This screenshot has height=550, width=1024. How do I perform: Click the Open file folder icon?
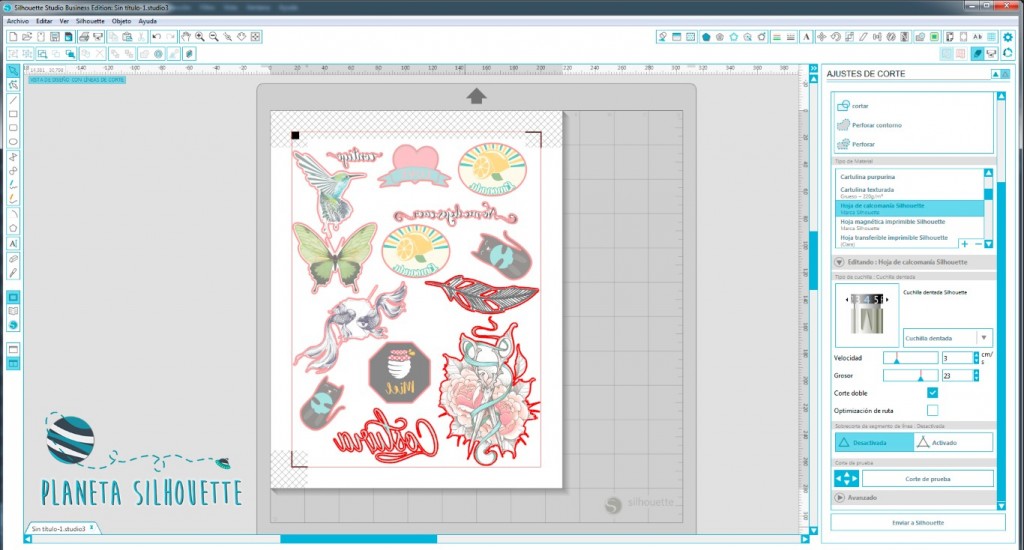tap(27, 37)
